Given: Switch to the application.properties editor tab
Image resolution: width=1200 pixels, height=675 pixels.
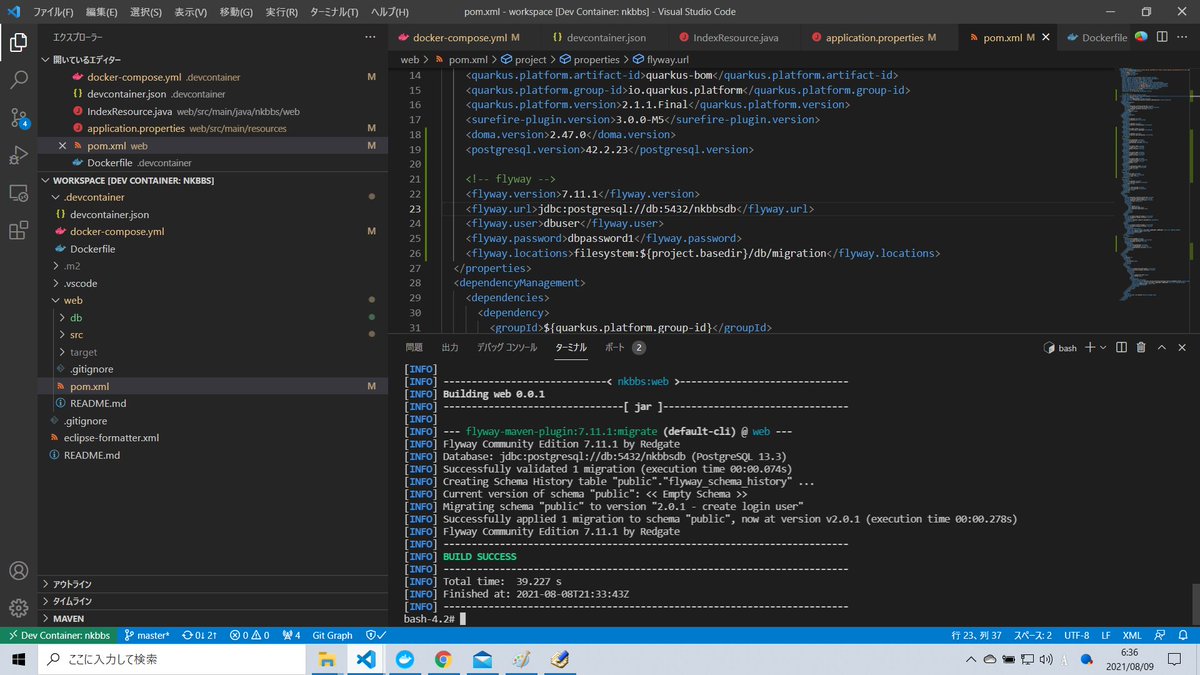Looking at the screenshot, I should 880,38.
